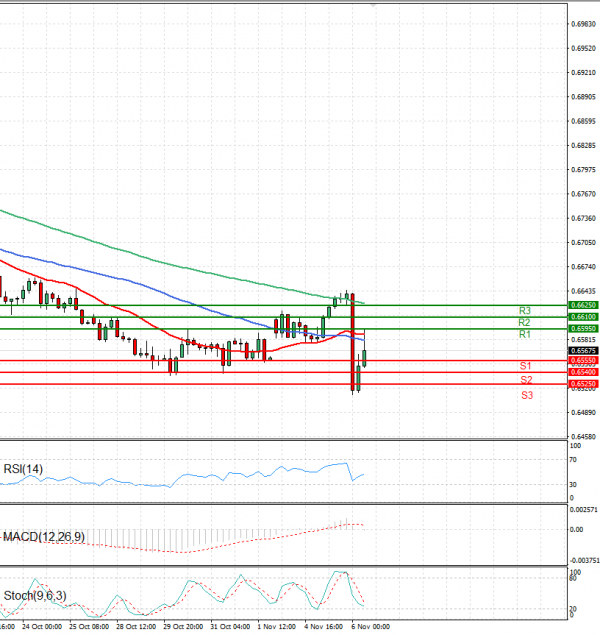The width and height of the screenshot is (600, 635).
Task: Click the 0.64890 price axis value
Action: point(583,413)
